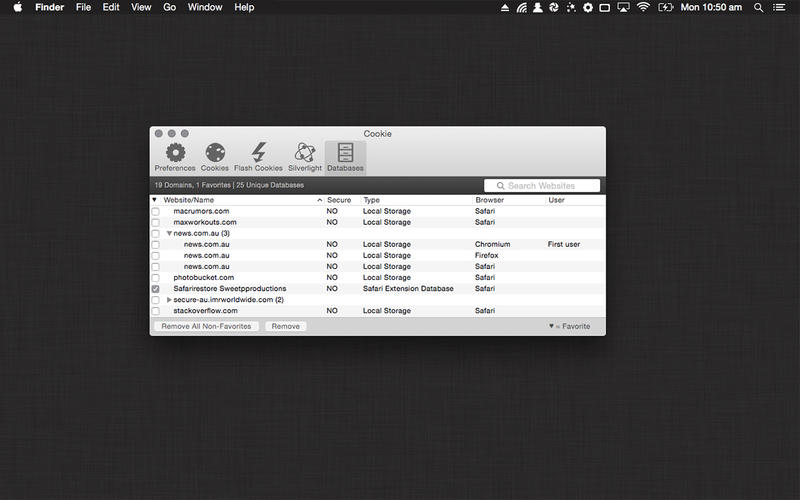Click the Chromium browser cell
The image size is (800, 500).
(x=492, y=244)
